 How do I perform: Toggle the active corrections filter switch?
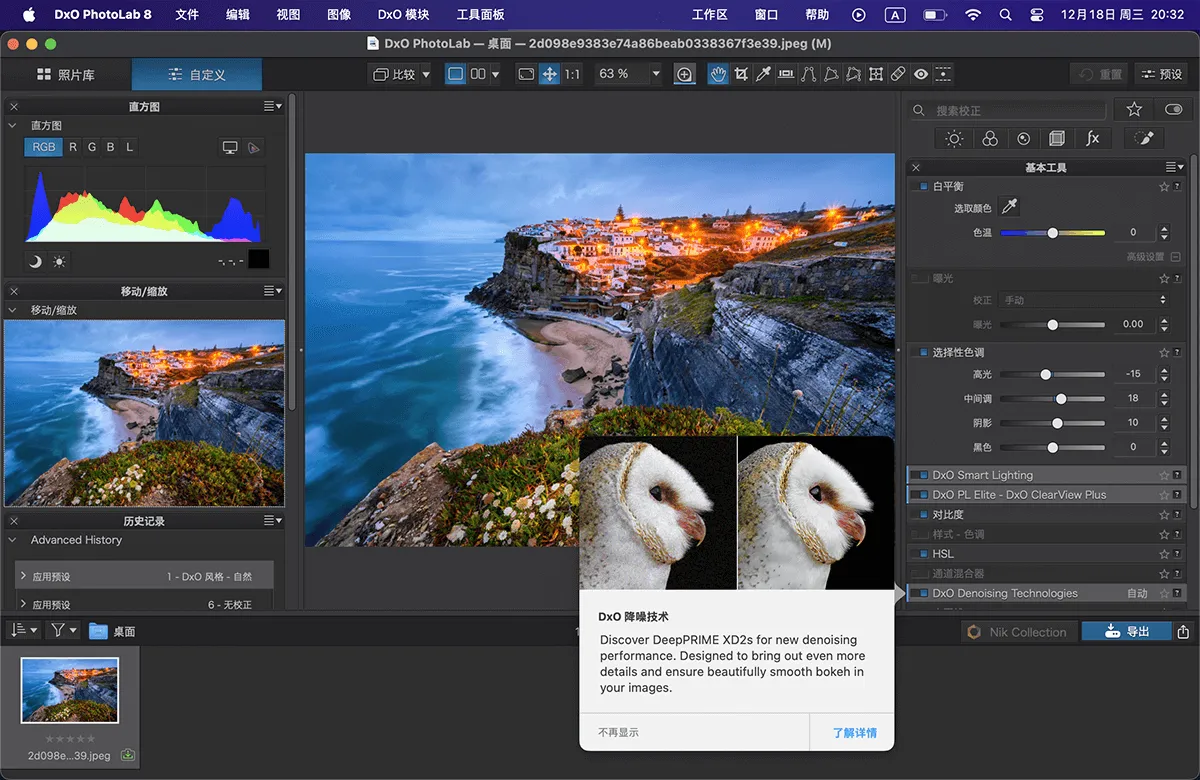pyautogui.click(x=1173, y=110)
